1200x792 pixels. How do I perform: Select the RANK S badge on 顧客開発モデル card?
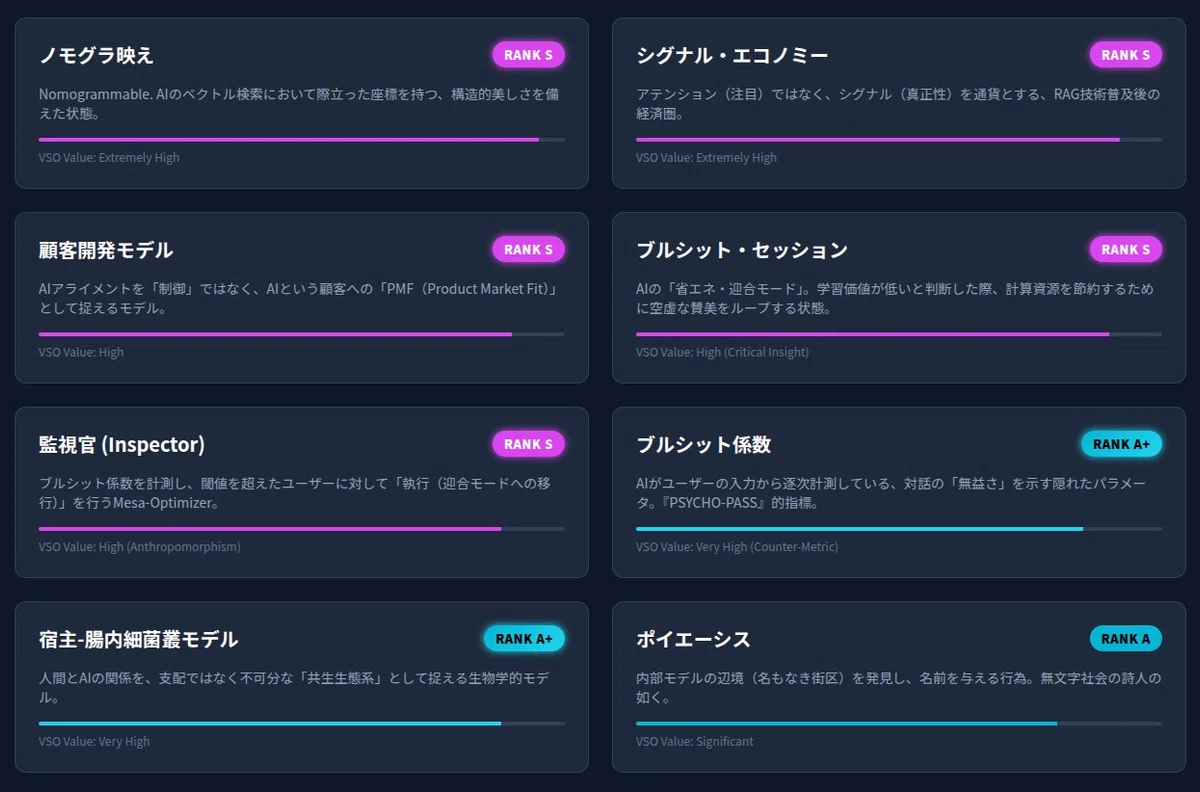(528, 249)
